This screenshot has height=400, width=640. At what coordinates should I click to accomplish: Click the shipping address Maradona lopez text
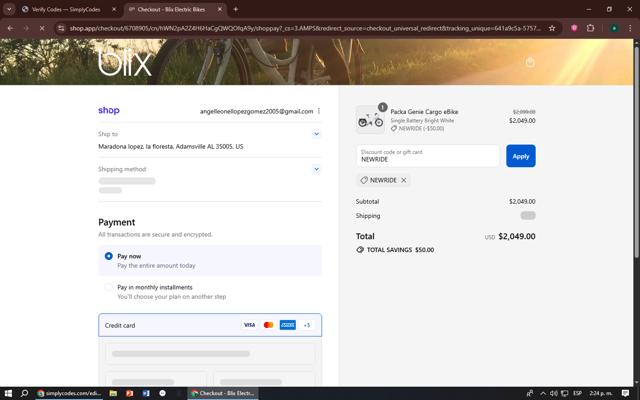tap(171, 147)
